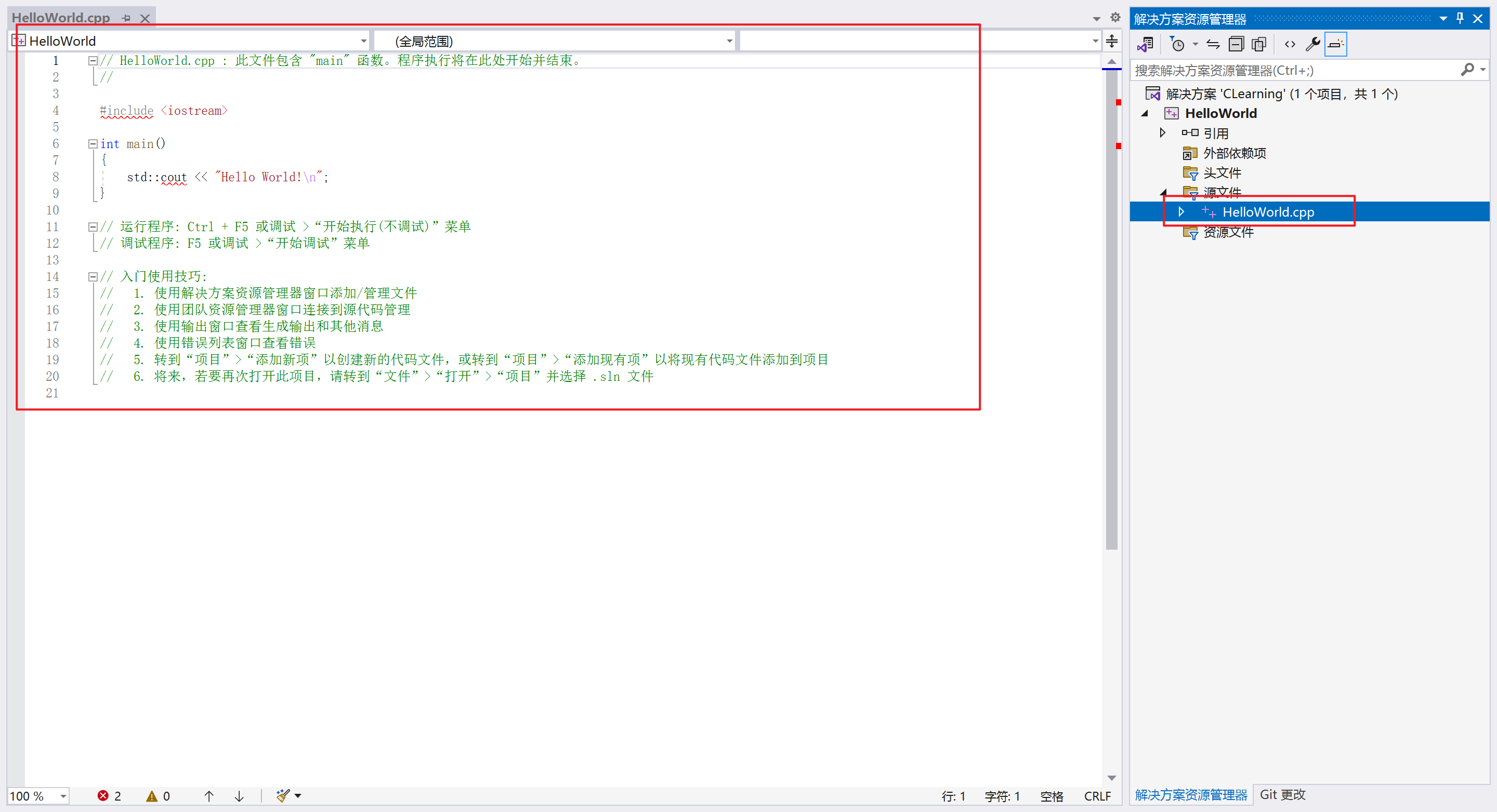Go to previous issue with up arrow
Screen dimensions: 1497x812
(208, 795)
